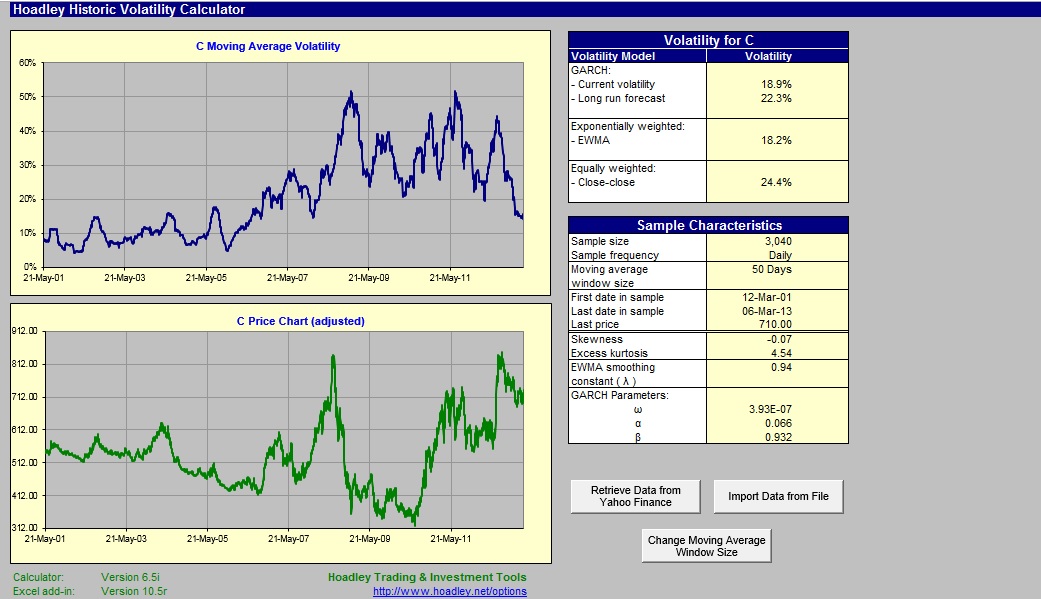Click the 60% axis label on volatility chart
This screenshot has width=1041, height=599.
click(x=27, y=62)
